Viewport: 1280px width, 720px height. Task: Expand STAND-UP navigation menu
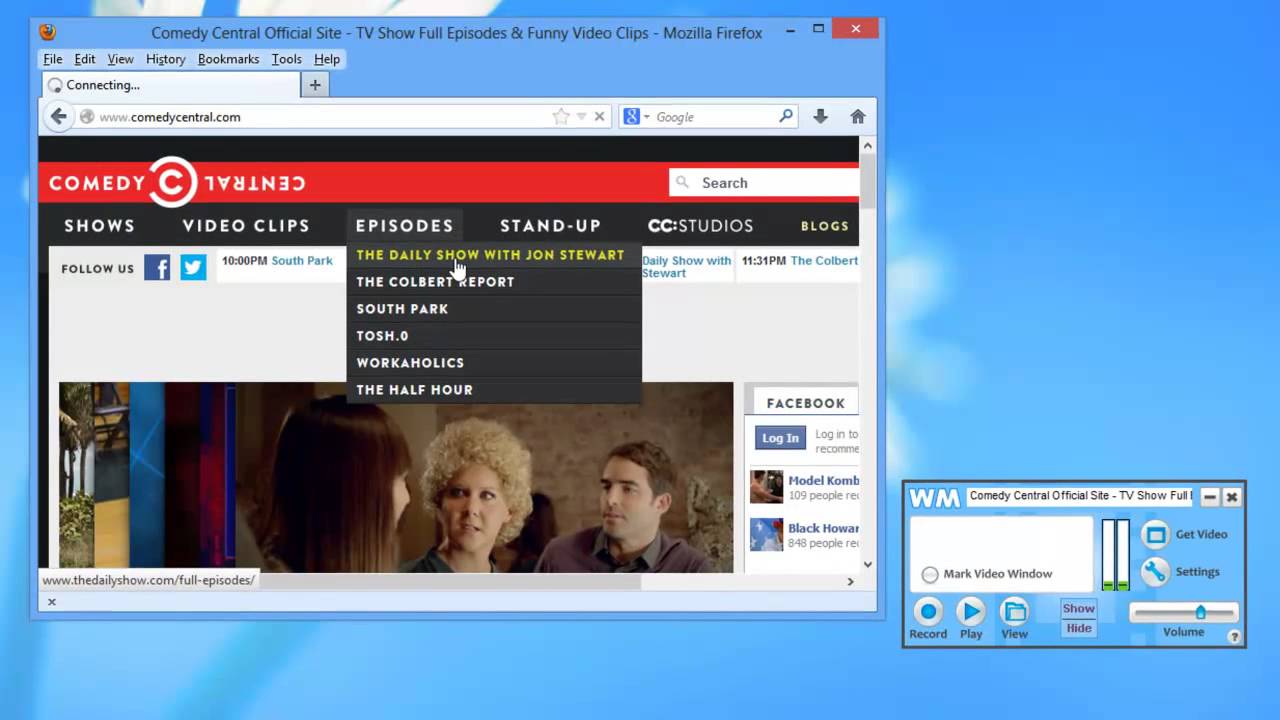[551, 226]
